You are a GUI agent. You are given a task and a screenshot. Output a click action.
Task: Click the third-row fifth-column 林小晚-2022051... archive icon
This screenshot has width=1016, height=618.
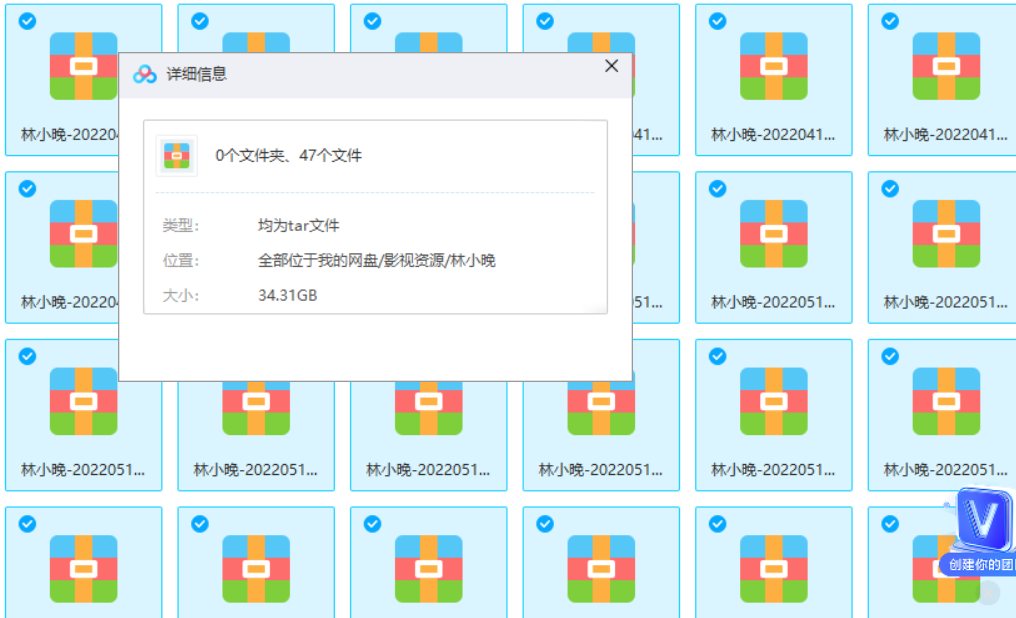[x=774, y=401]
